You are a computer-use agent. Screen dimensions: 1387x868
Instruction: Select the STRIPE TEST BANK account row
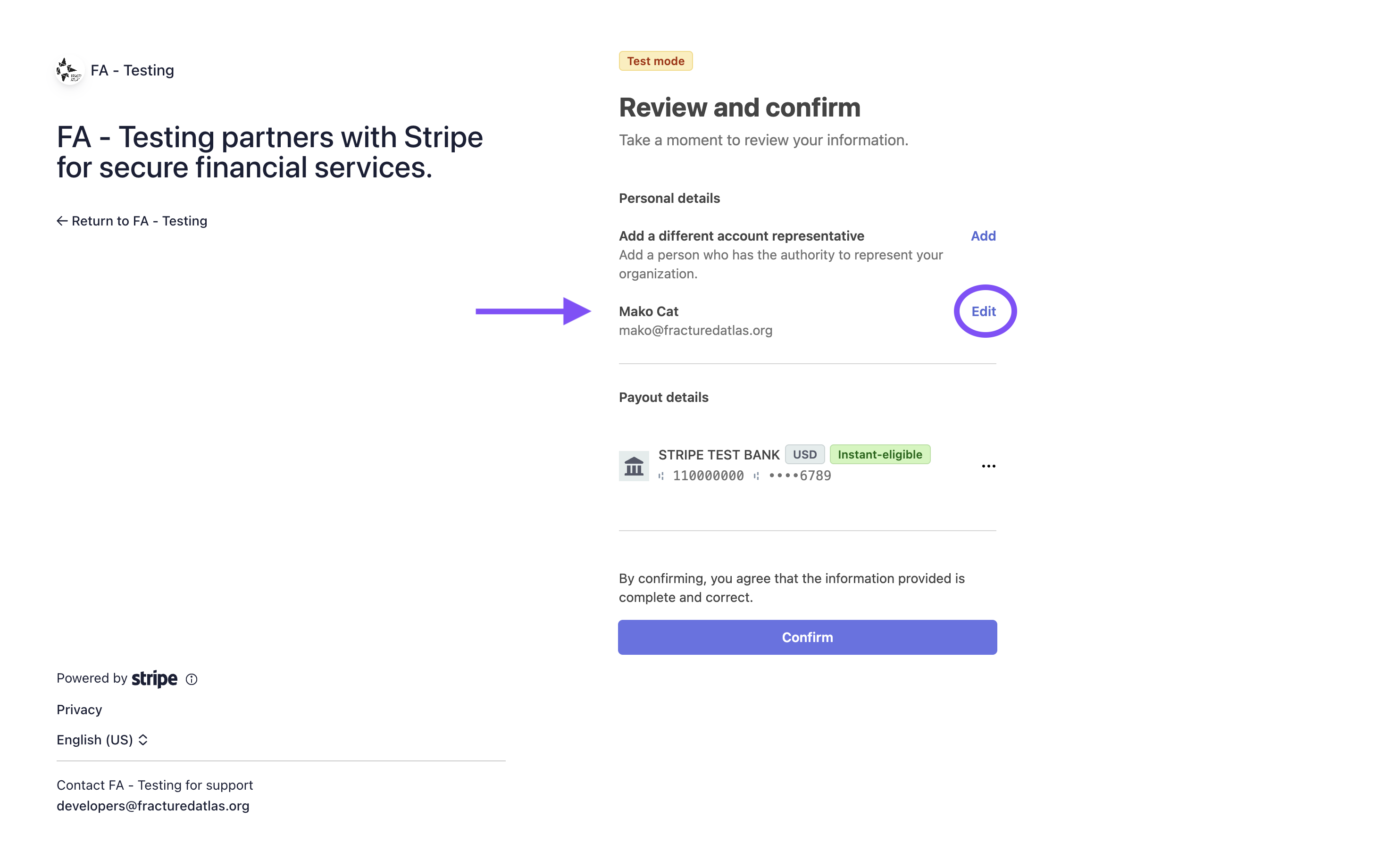click(807, 466)
